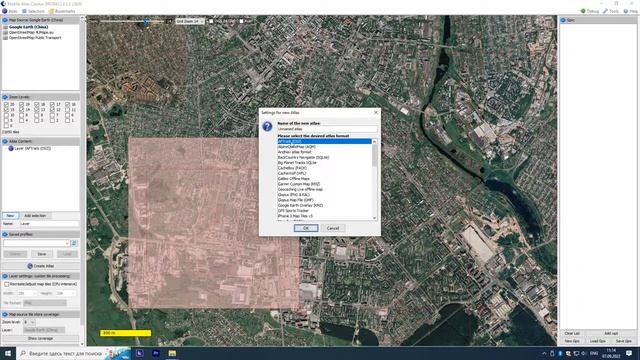The width and height of the screenshot is (640, 360).
Task: Select GPS Sports Tracker format
Action: (324, 211)
